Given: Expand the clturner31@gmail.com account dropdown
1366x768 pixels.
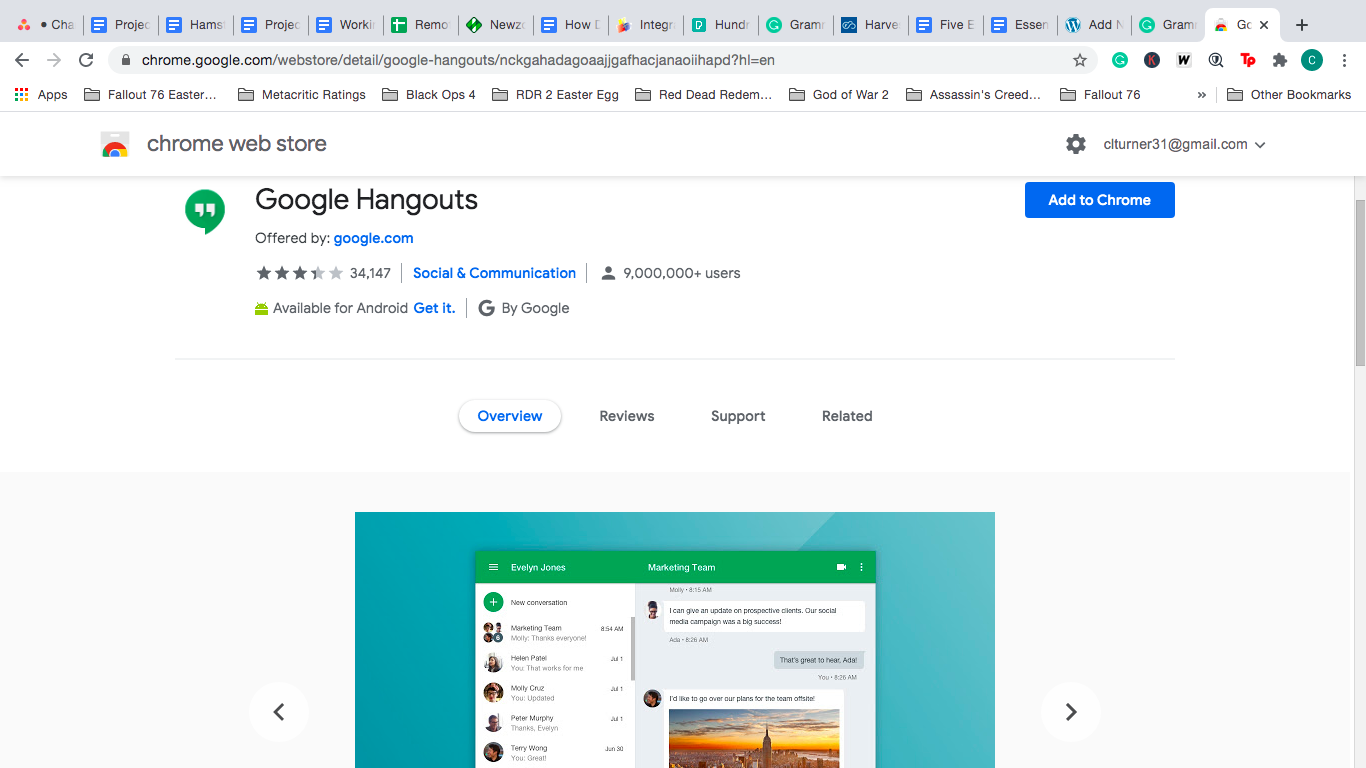Looking at the screenshot, I should [1185, 144].
